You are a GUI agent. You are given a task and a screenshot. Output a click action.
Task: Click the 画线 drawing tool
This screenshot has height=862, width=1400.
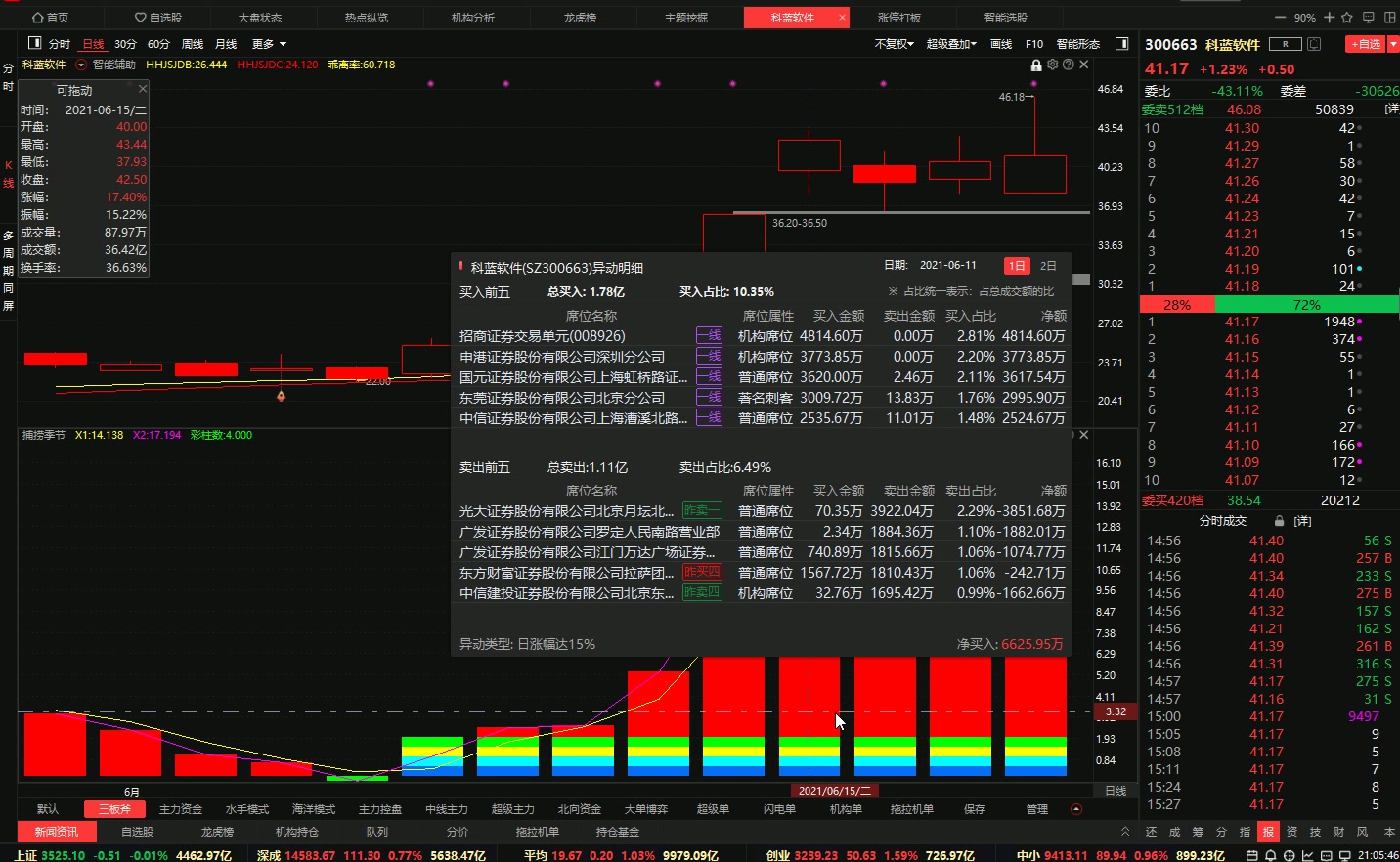pyautogui.click(x=1001, y=44)
